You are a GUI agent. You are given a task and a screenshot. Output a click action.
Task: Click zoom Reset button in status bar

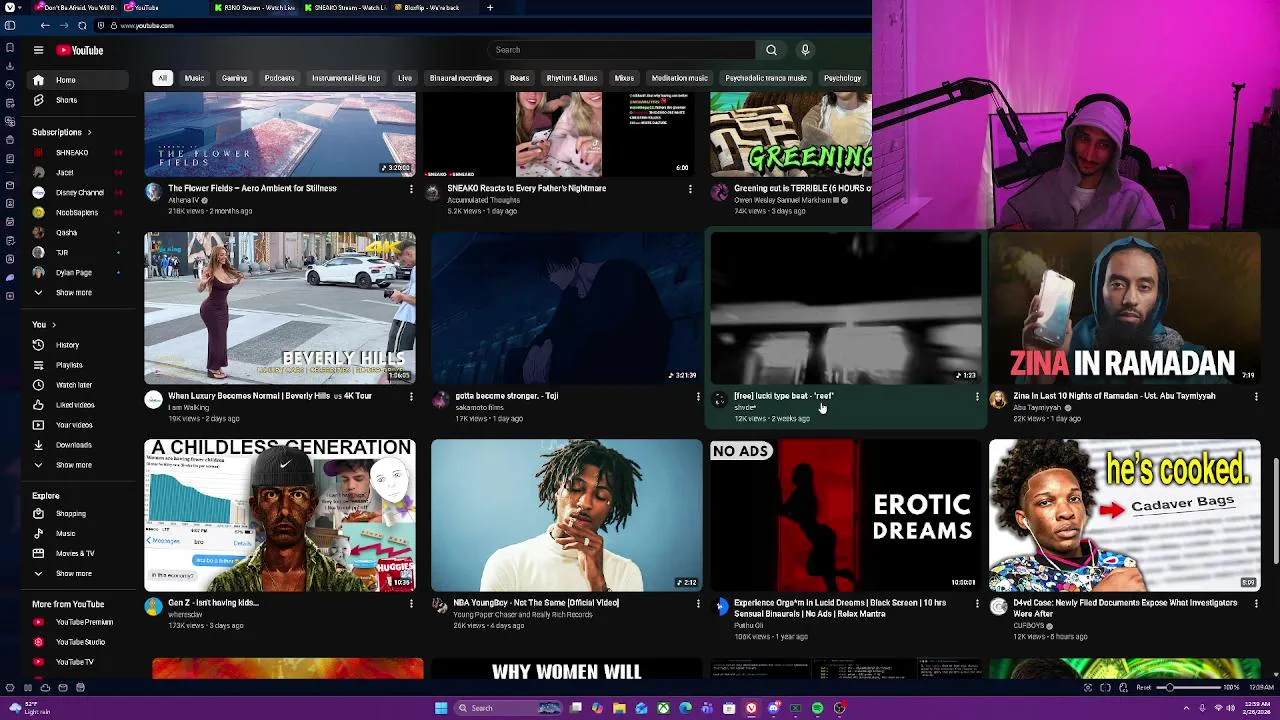[x=1143, y=687]
